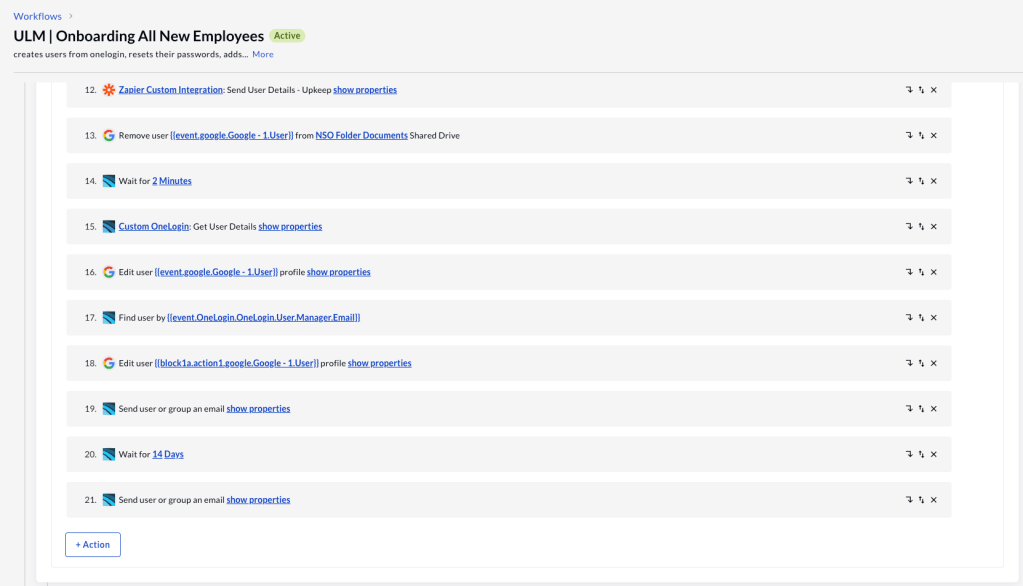Click the Google icon on step 13
Viewport: 1023px width, 586px height.
[109, 135]
